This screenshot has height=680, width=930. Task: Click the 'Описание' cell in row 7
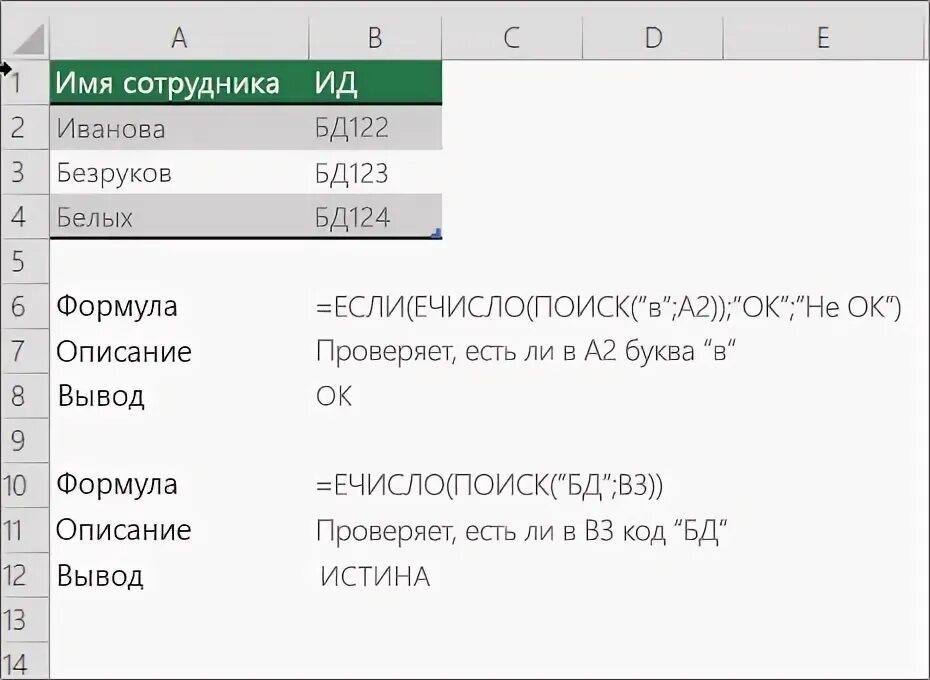pos(179,351)
